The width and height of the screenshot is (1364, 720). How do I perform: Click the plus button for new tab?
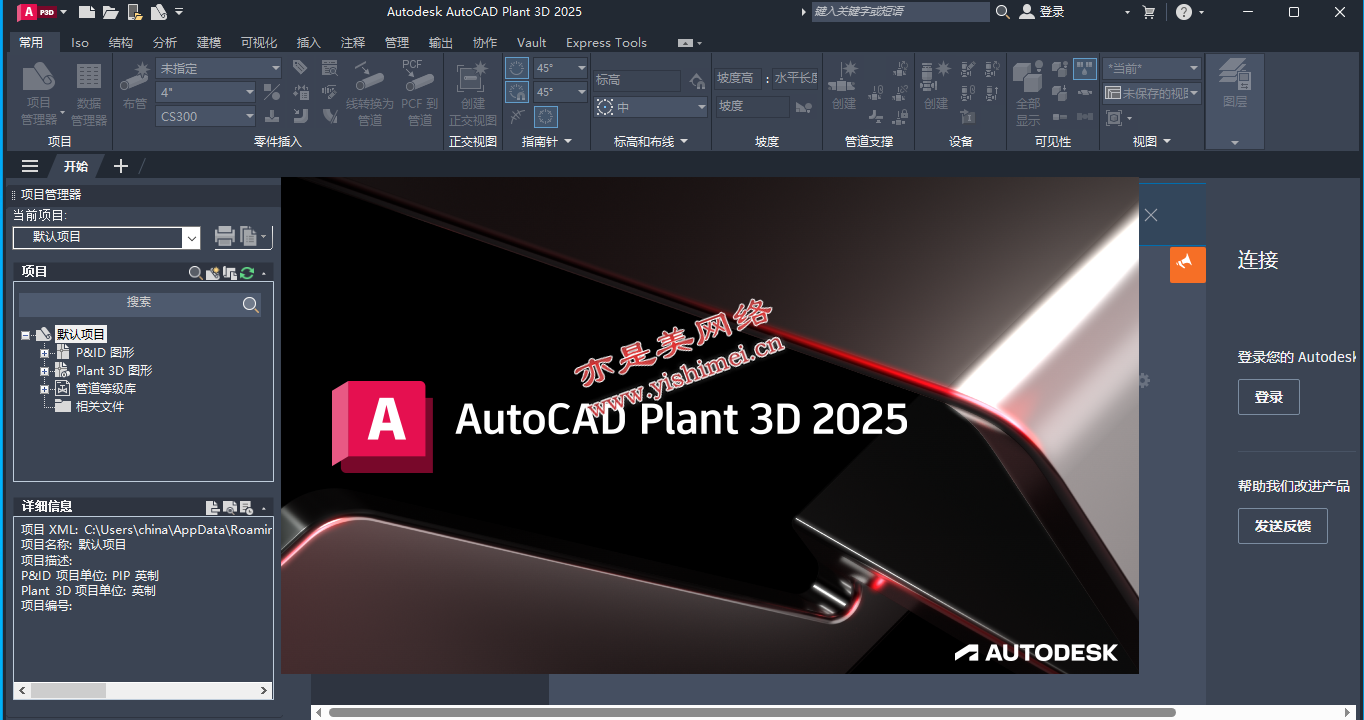121,166
